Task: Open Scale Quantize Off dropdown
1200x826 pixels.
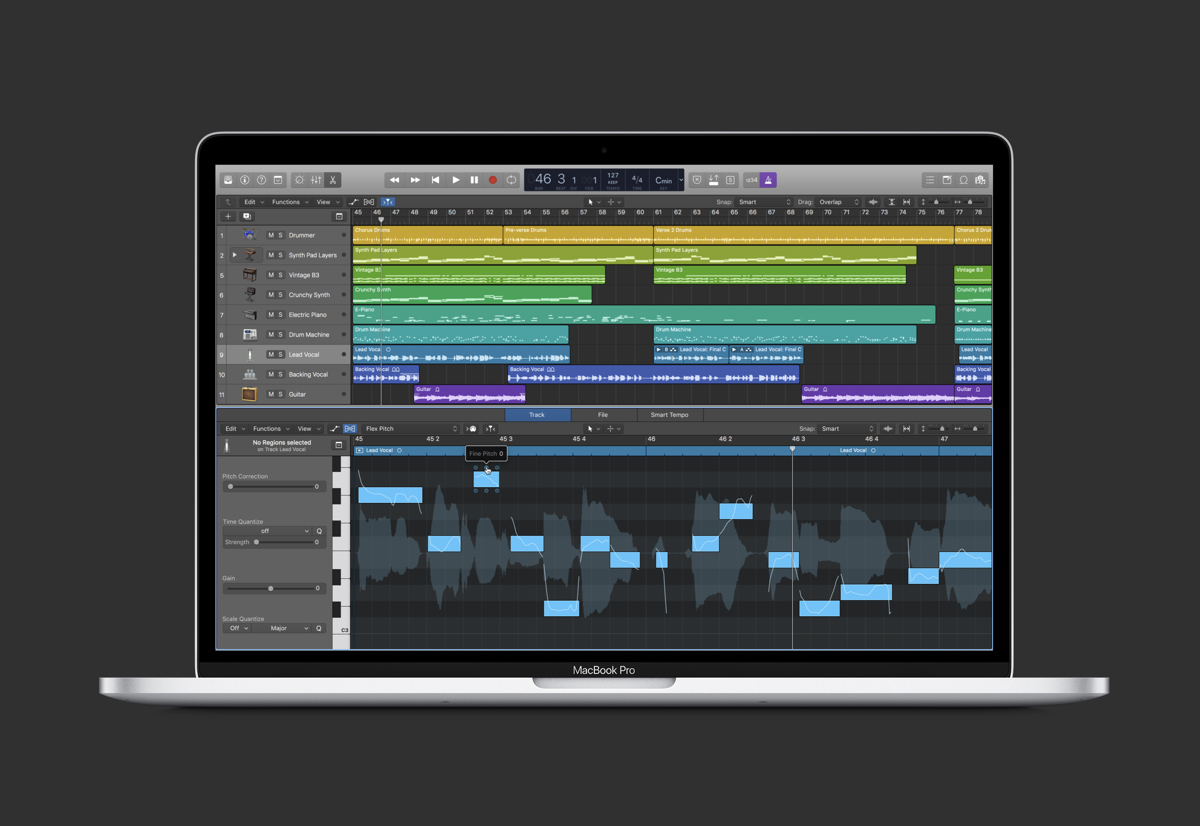Action: [238, 628]
